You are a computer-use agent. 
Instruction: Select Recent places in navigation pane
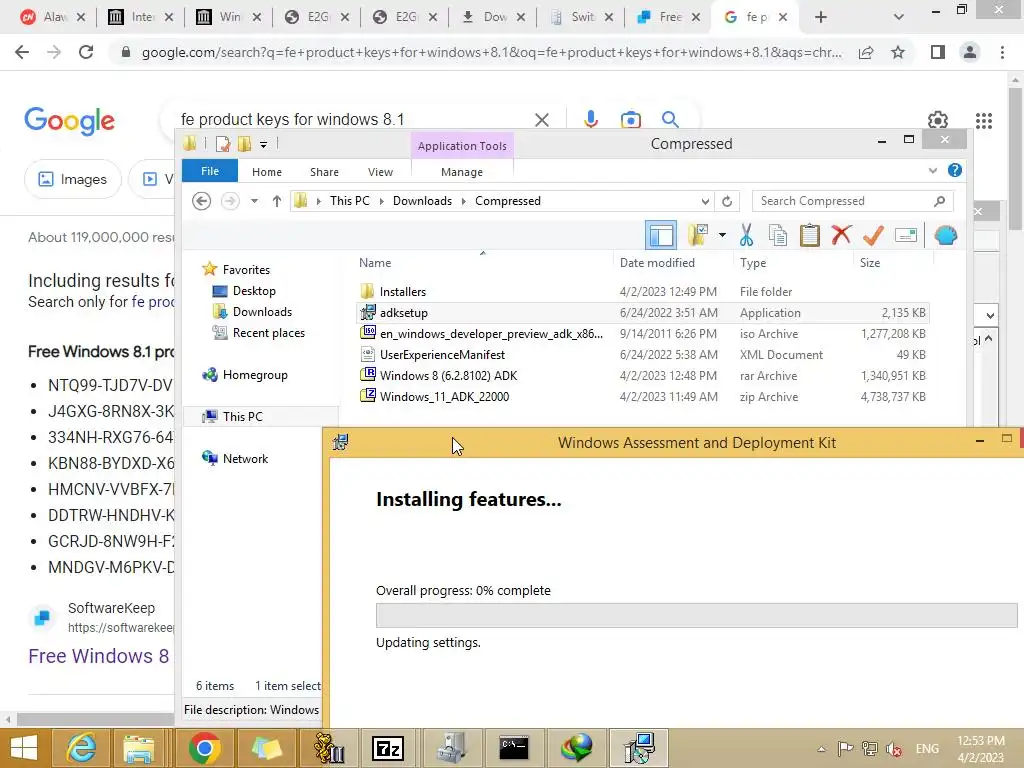point(268,332)
